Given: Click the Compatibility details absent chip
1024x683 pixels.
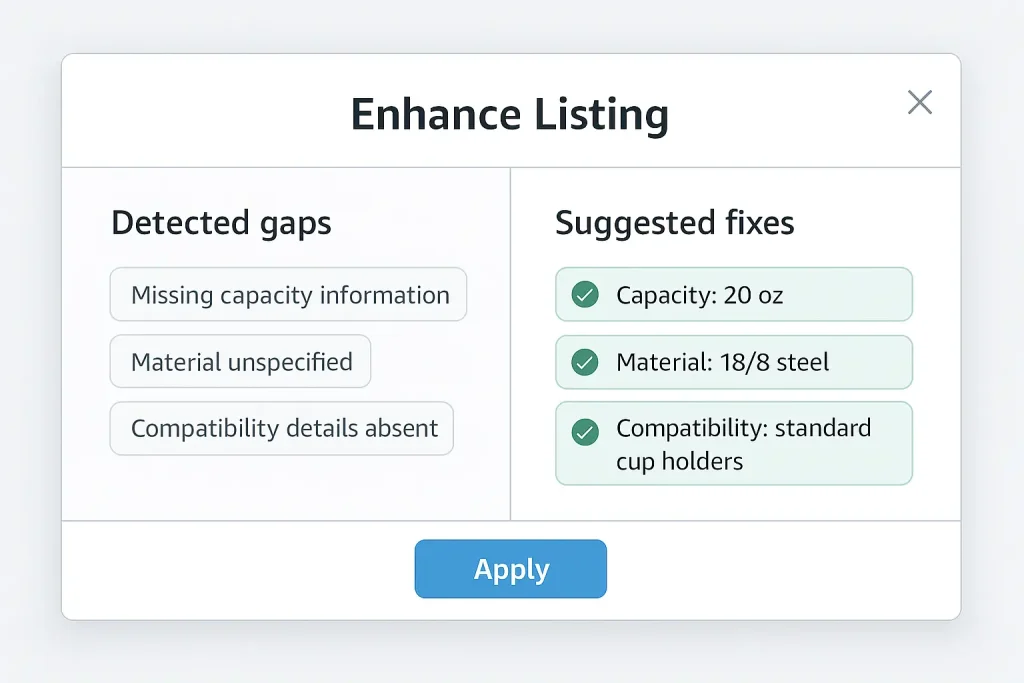Looking at the screenshot, I should (283, 429).
